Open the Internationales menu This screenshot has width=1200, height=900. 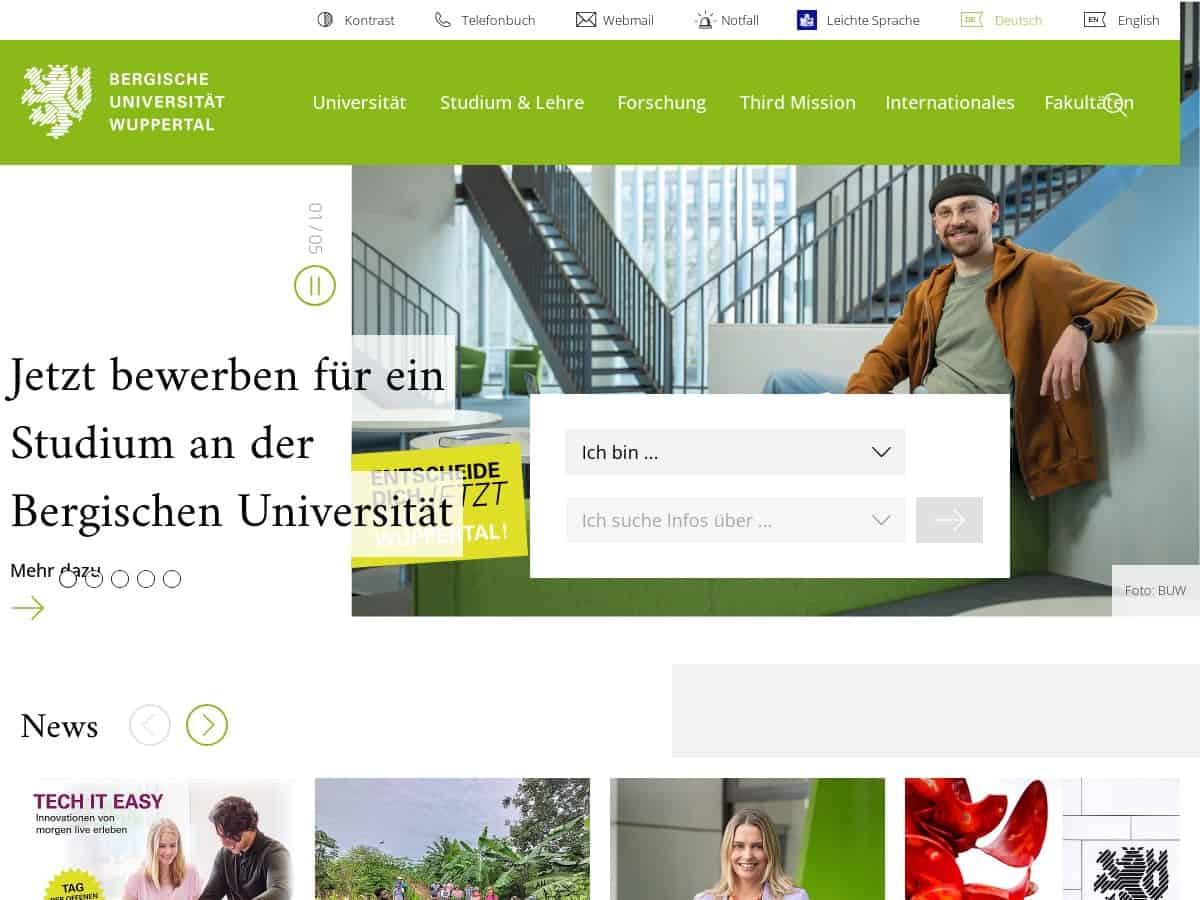pyautogui.click(x=950, y=102)
